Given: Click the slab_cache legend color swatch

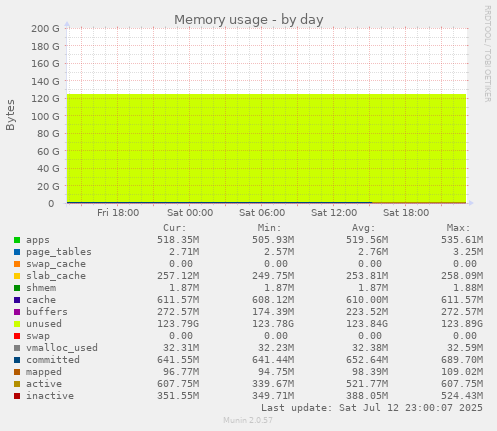Looking at the screenshot, I should [x=17, y=276].
